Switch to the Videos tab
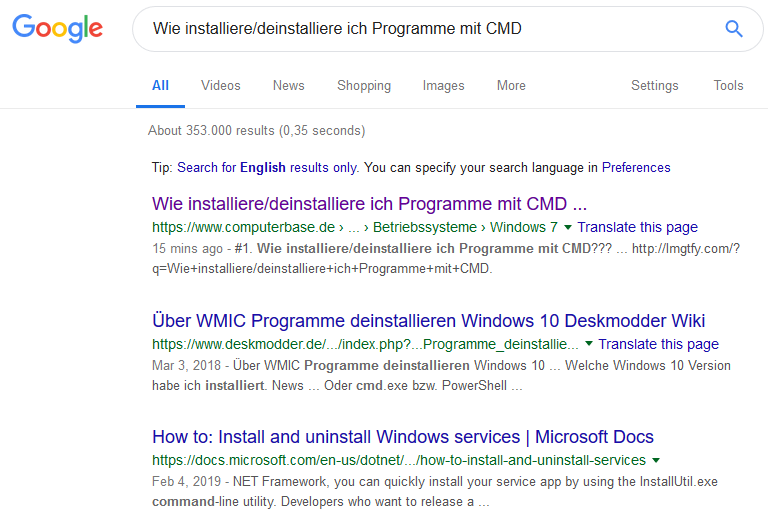This screenshot has width=768, height=510. pos(220,86)
